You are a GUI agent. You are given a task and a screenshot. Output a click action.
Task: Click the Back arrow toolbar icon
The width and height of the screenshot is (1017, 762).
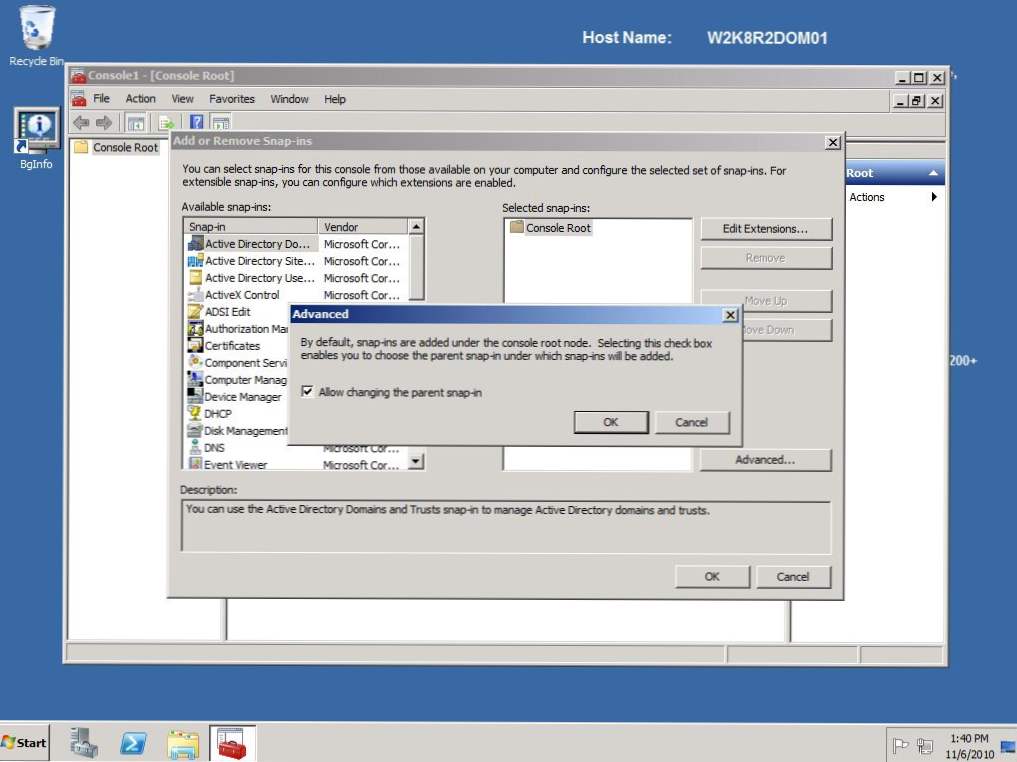(81, 122)
